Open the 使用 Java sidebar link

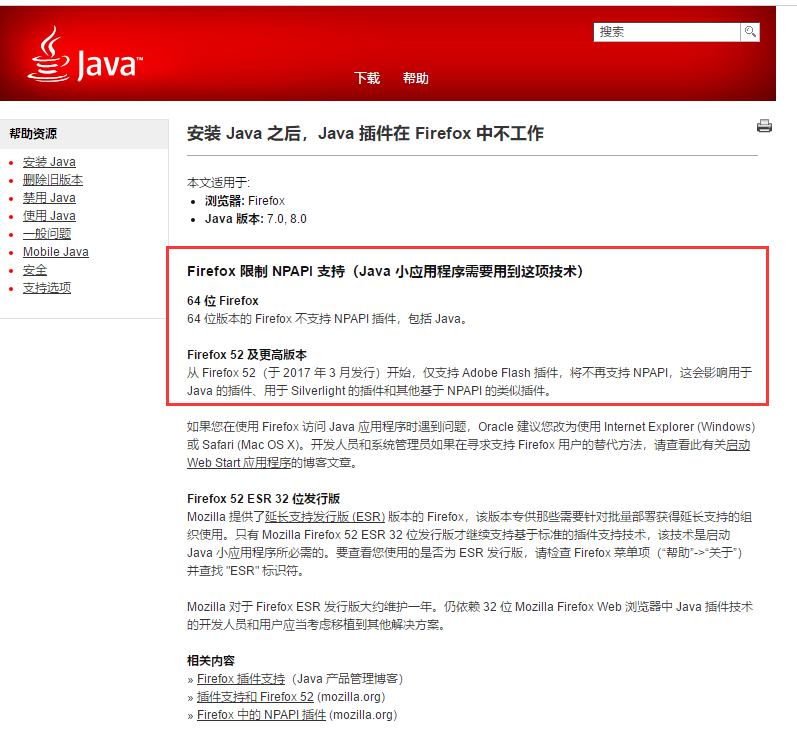(49, 216)
